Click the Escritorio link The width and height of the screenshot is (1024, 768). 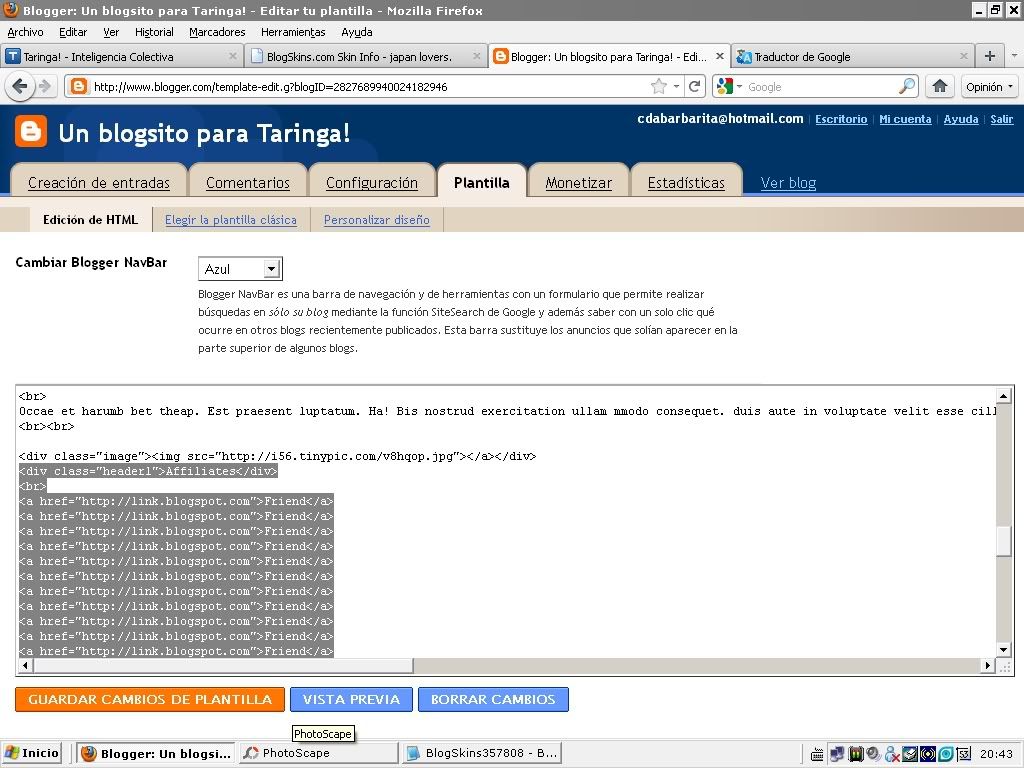[841, 119]
